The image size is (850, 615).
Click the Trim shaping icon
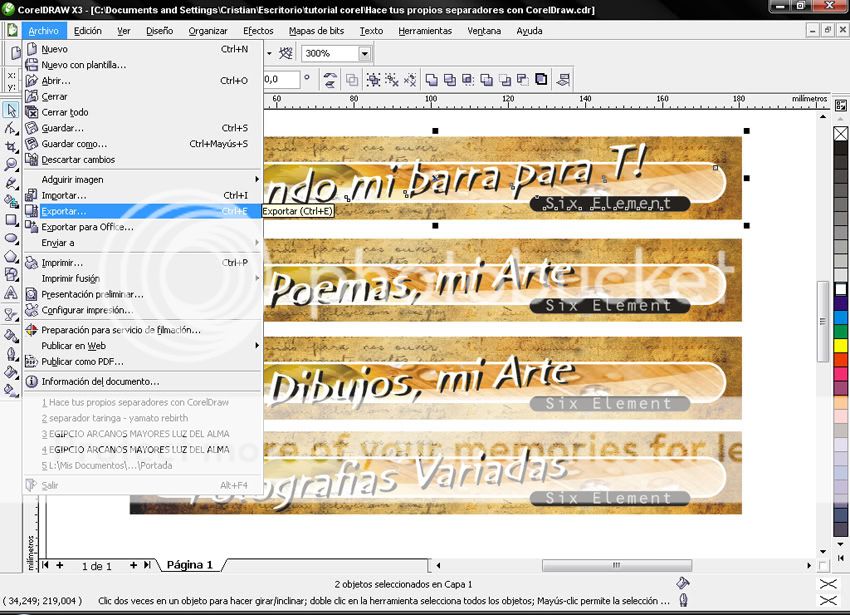450,80
